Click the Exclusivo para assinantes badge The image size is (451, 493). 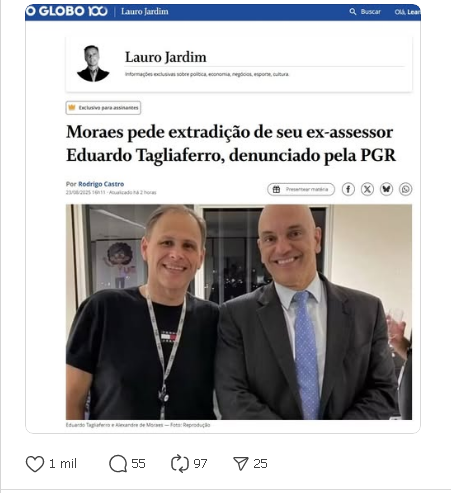click(103, 108)
